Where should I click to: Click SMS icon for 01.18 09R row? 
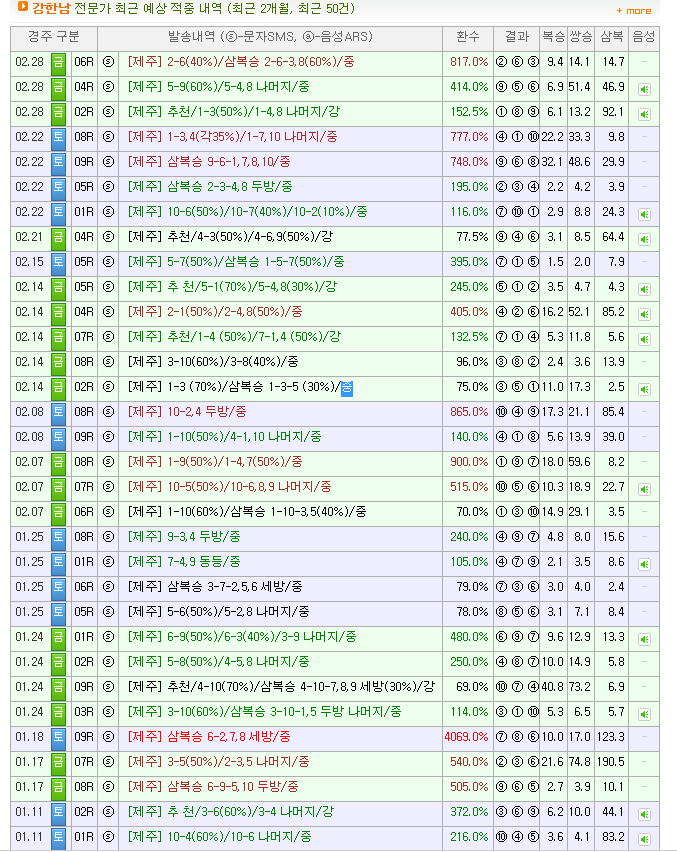click(x=108, y=737)
